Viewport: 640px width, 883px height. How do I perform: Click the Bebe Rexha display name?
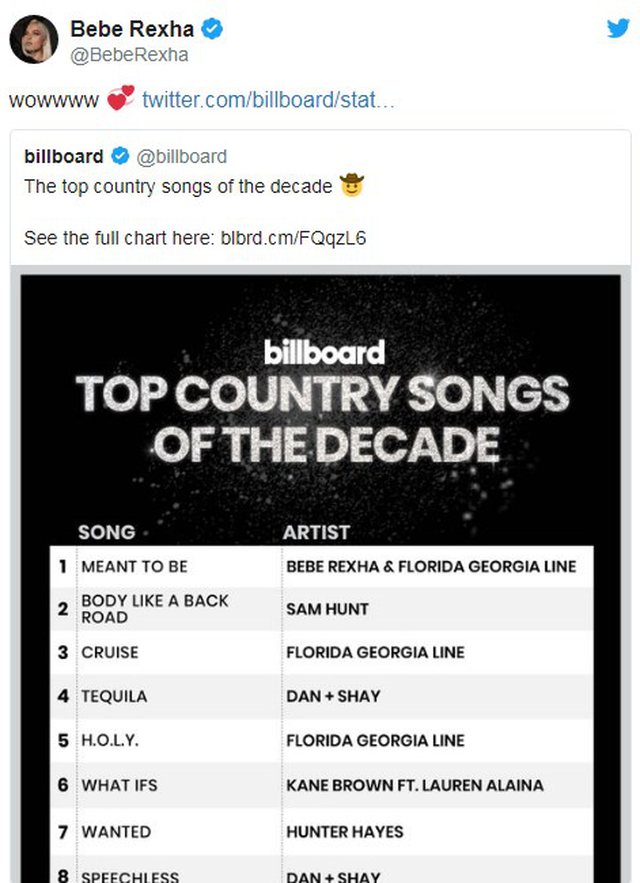click(x=132, y=29)
